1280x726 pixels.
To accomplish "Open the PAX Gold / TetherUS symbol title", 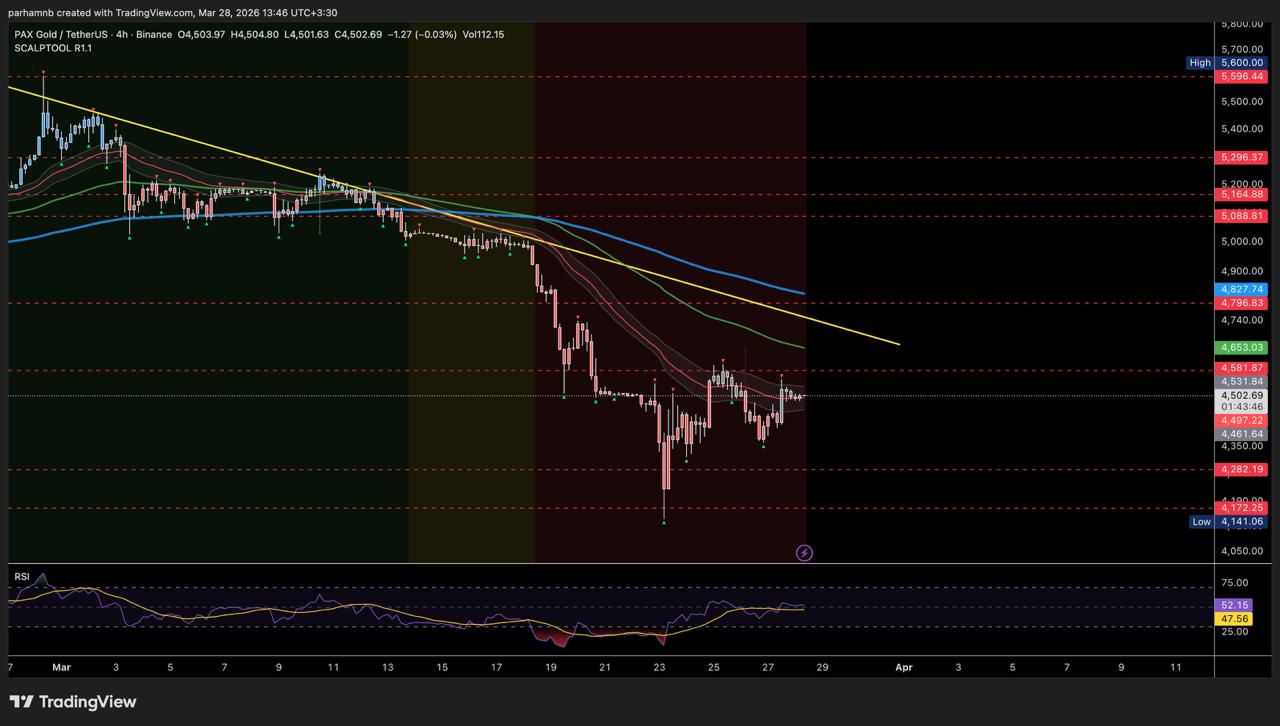I will tap(64, 34).
